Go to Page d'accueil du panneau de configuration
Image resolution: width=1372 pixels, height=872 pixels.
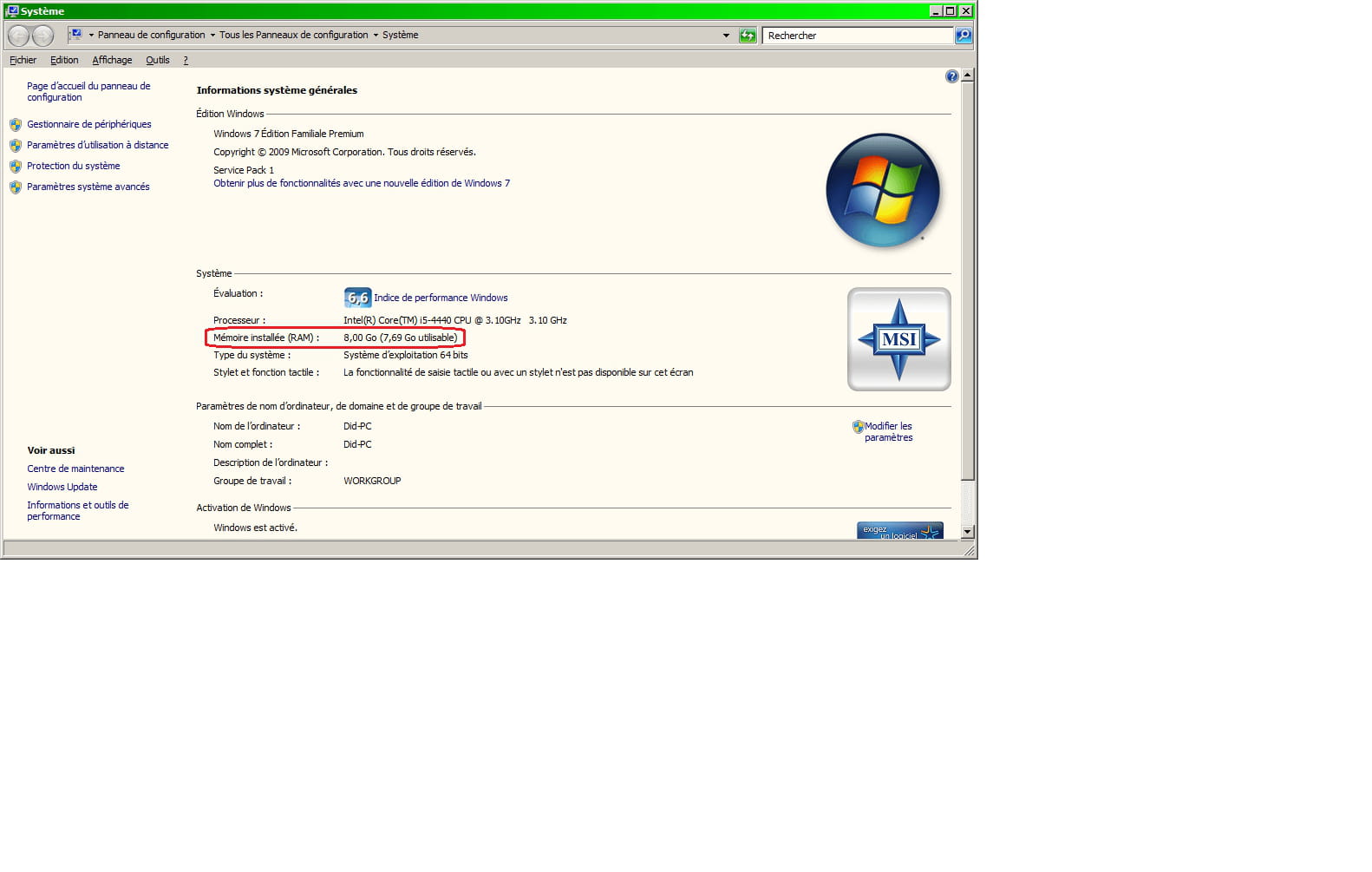pyautogui.click(x=88, y=92)
